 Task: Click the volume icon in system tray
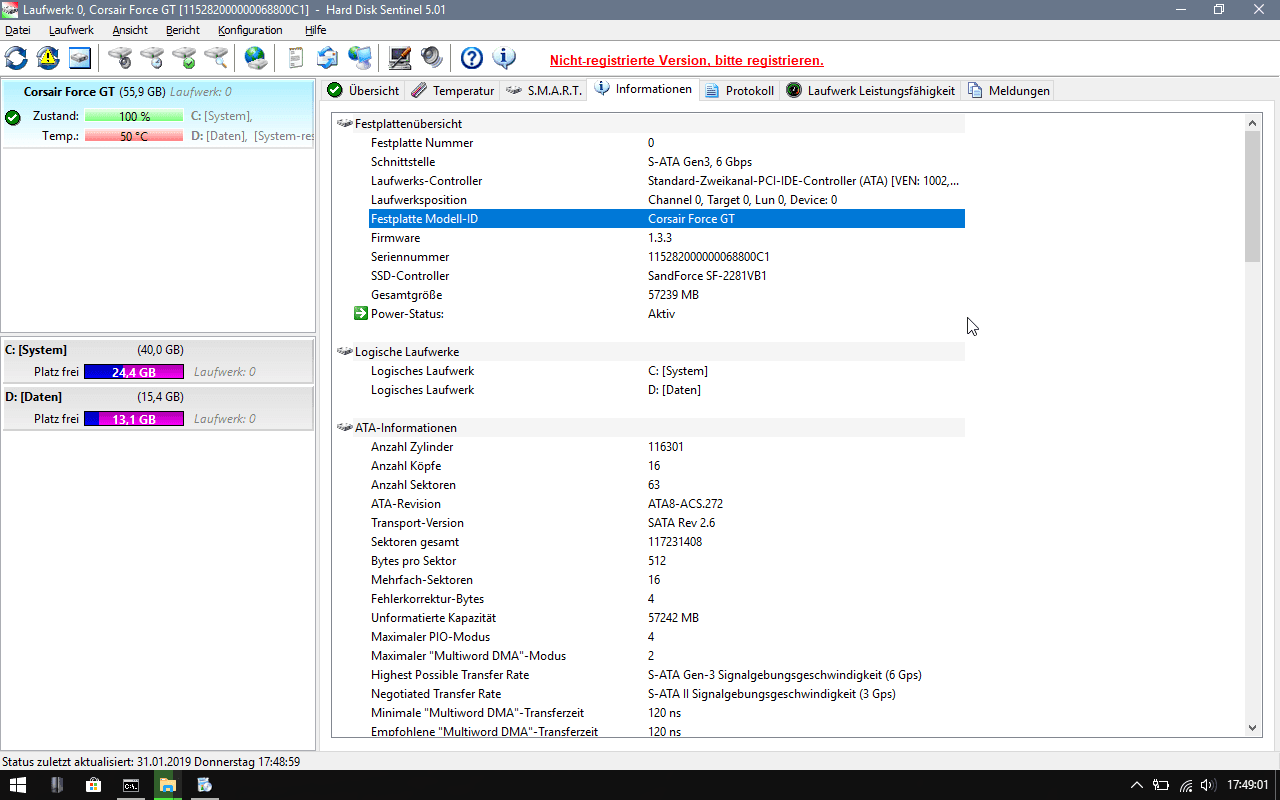(x=1208, y=785)
